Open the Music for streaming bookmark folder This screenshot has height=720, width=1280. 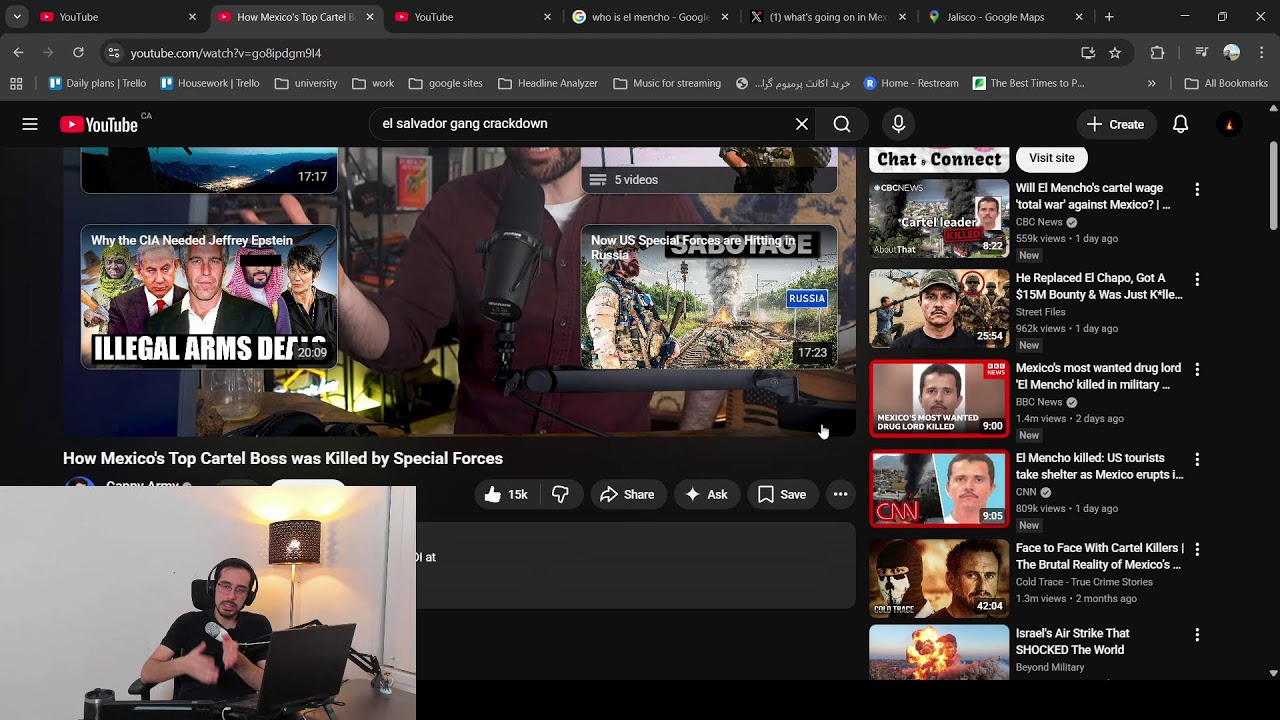click(x=666, y=83)
